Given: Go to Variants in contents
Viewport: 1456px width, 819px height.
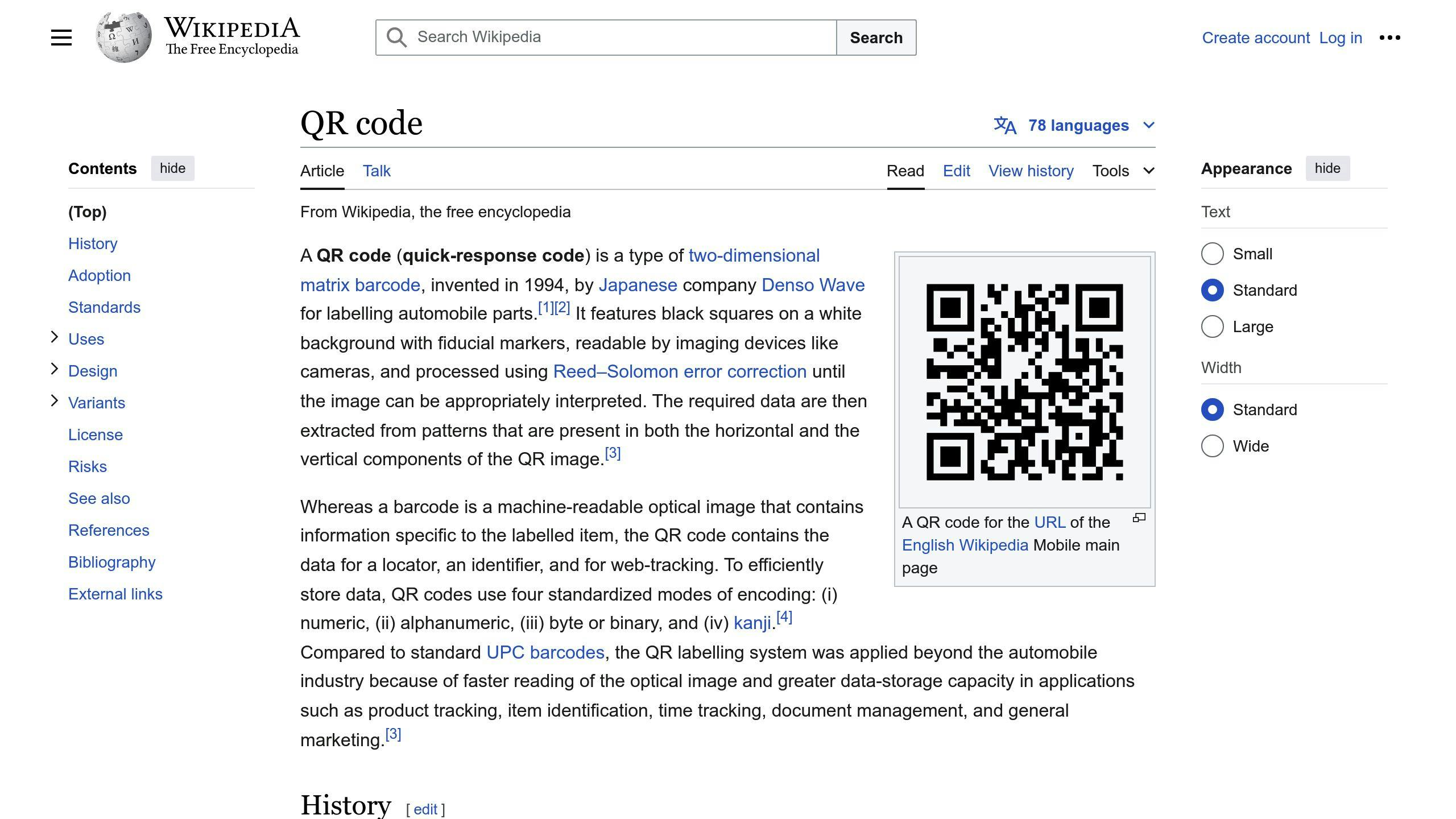Looking at the screenshot, I should click(97, 403).
